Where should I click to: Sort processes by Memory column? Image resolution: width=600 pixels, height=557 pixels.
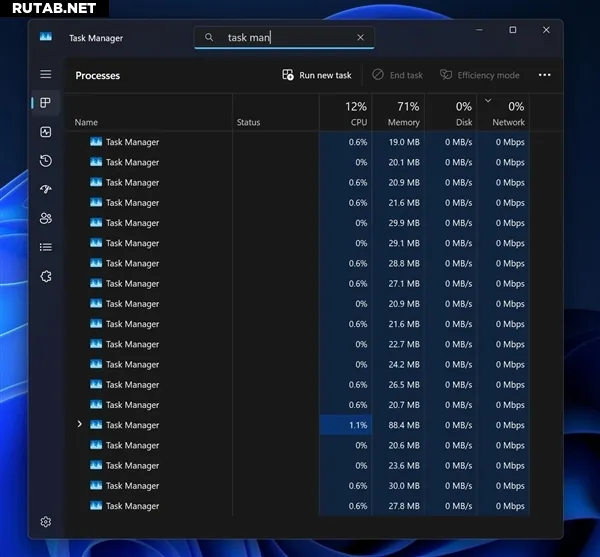(x=398, y=113)
